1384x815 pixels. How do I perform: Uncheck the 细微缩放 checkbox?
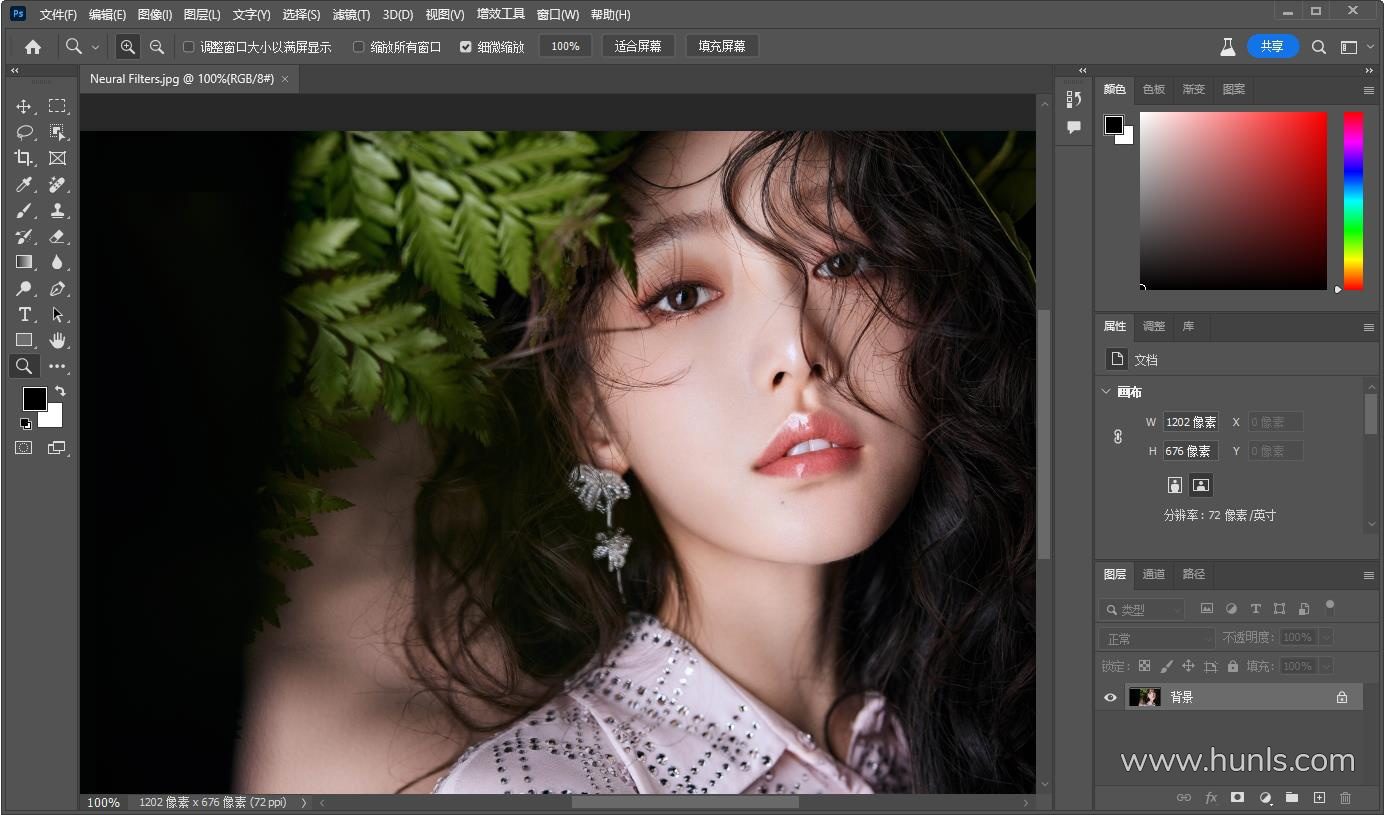[x=465, y=46]
